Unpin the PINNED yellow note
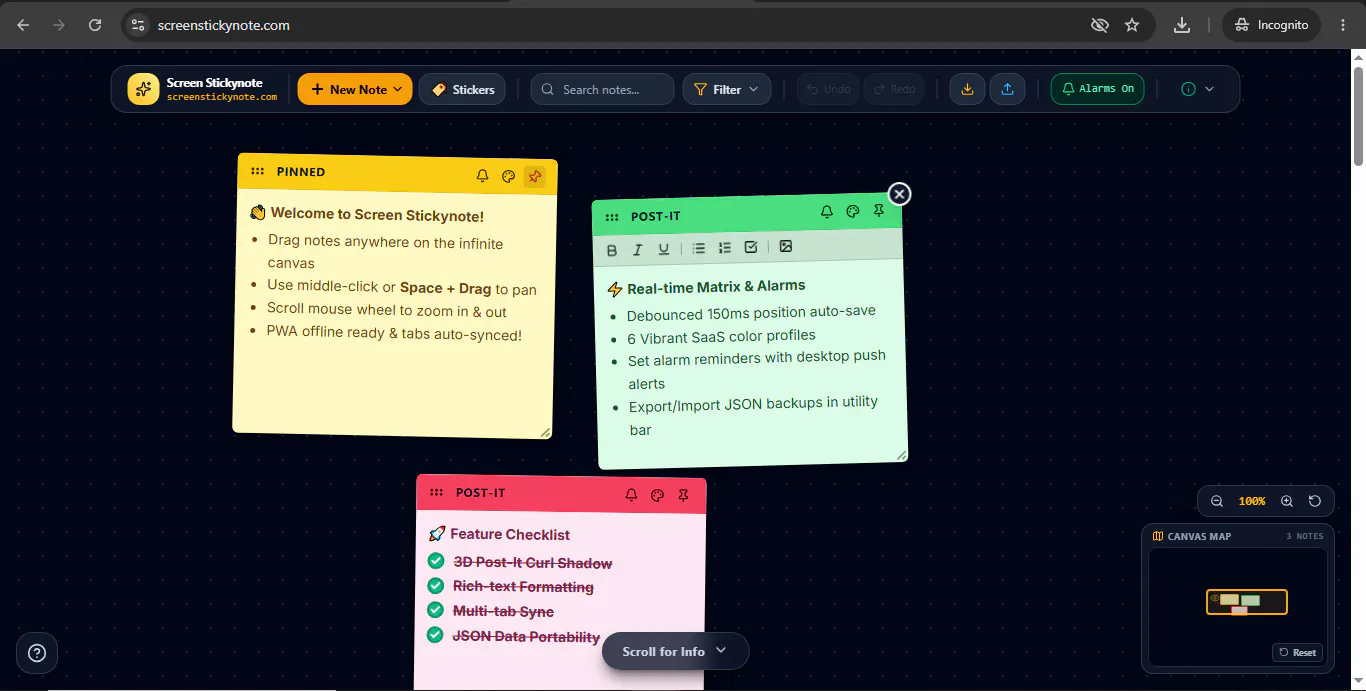The width and height of the screenshot is (1366, 691). click(x=534, y=178)
